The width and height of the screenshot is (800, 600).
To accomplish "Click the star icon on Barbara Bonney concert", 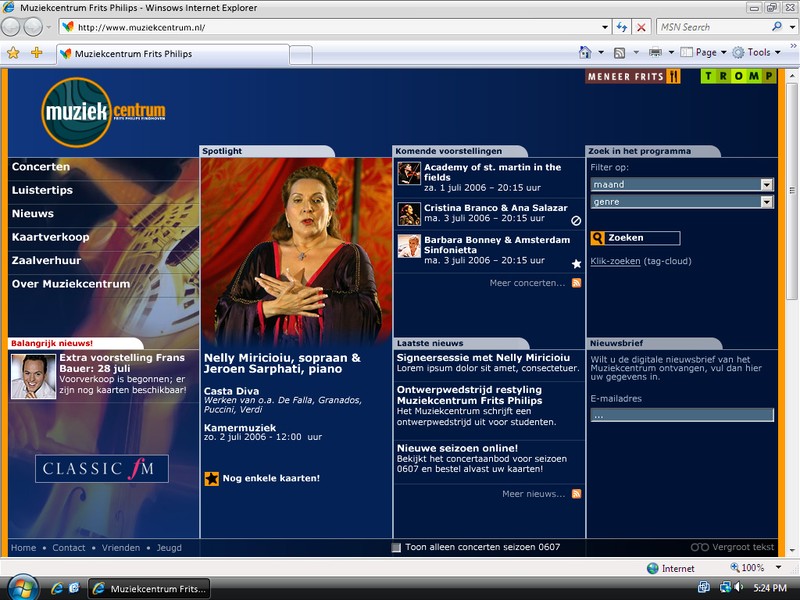I will pyautogui.click(x=576, y=264).
